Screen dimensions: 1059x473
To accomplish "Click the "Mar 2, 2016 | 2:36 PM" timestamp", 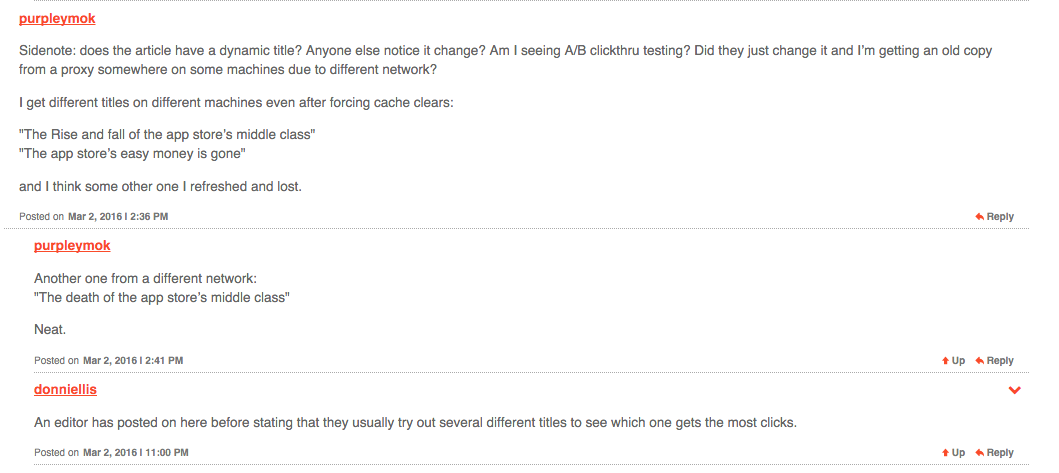I will (x=118, y=217).
